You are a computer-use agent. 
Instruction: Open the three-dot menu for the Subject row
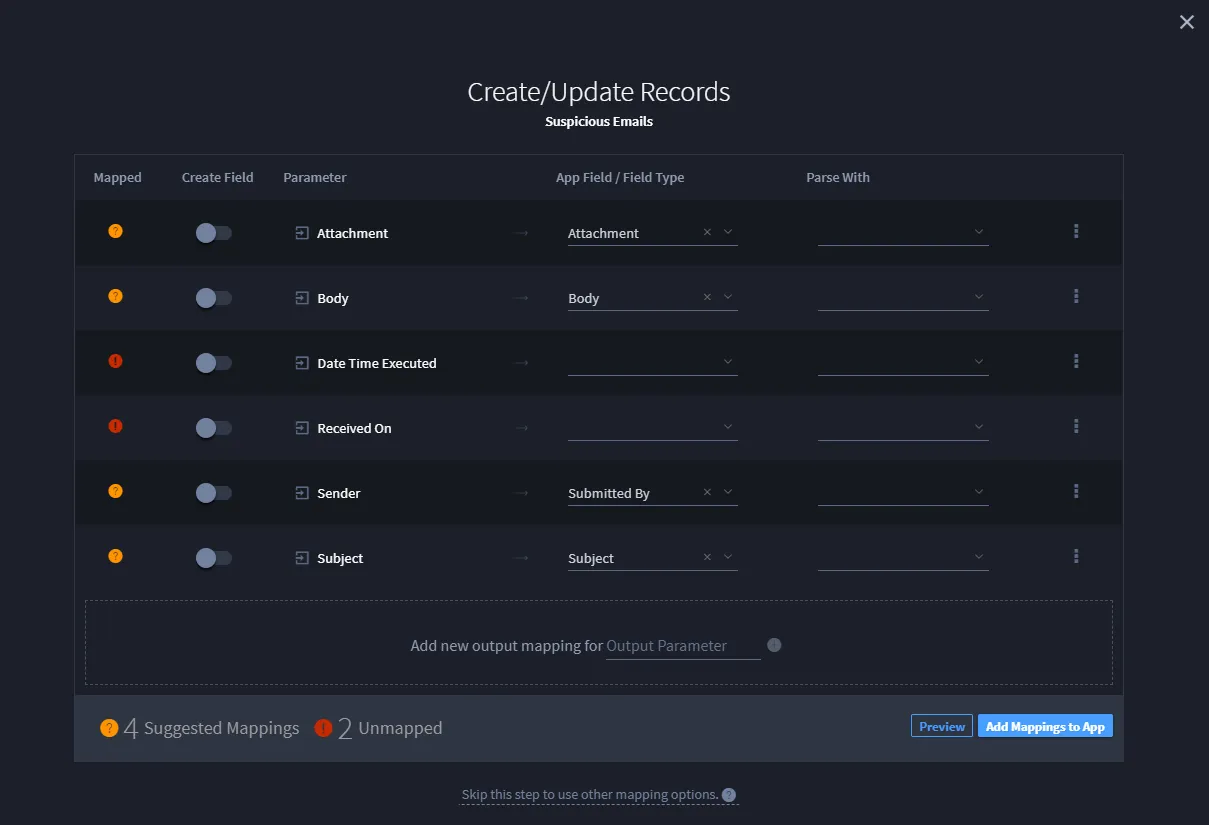[1076, 556]
